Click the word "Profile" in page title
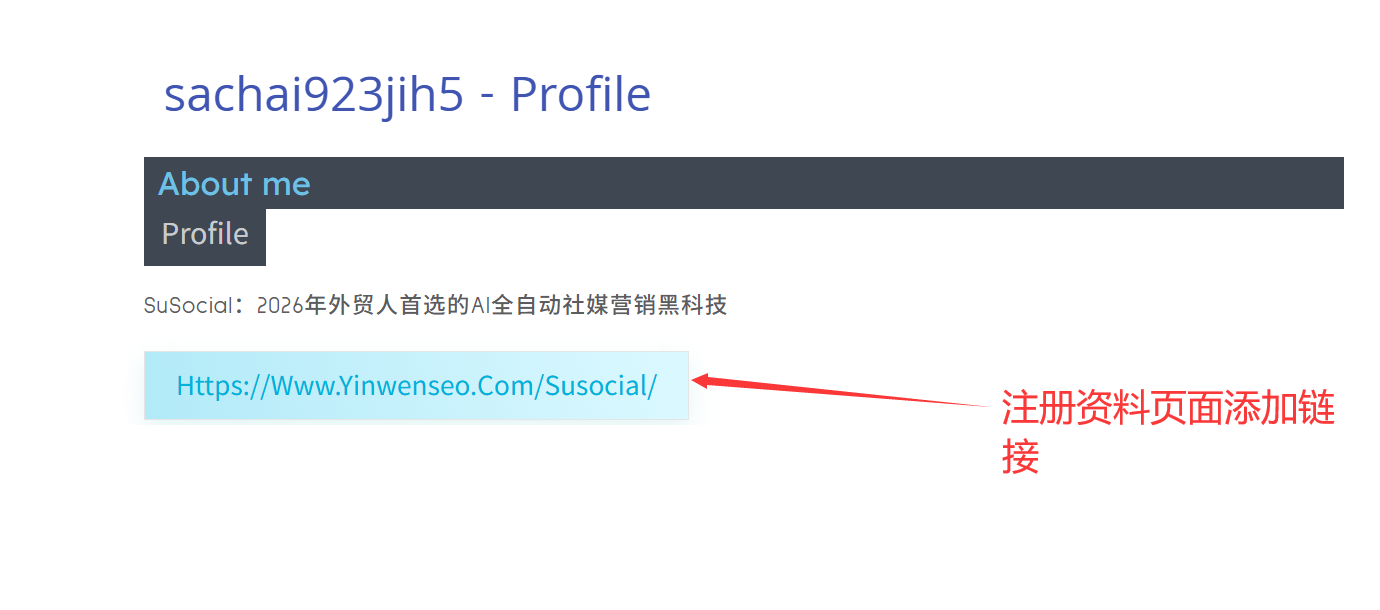 pyautogui.click(x=580, y=95)
